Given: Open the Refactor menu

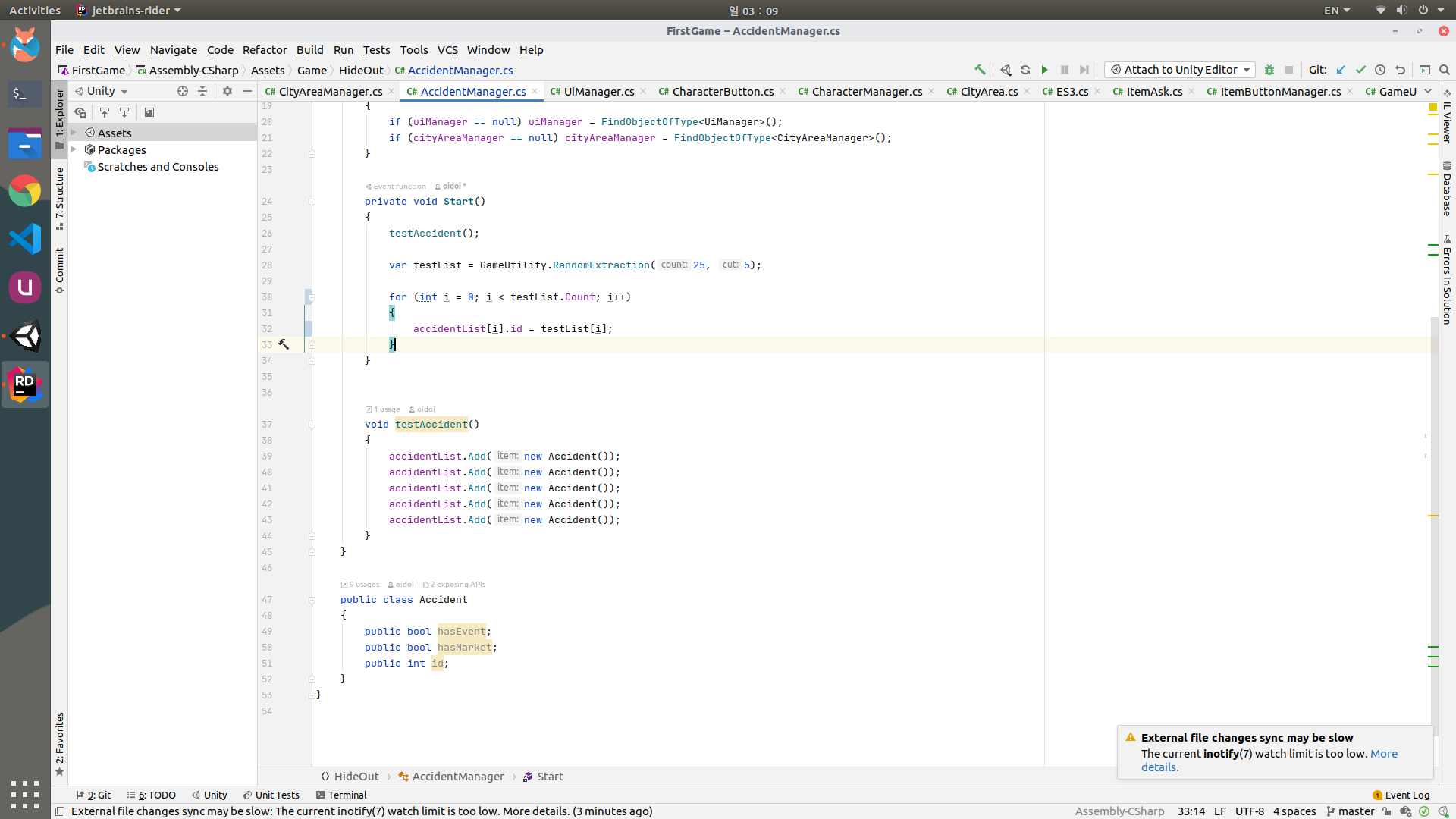Looking at the screenshot, I should [x=264, y=50].
